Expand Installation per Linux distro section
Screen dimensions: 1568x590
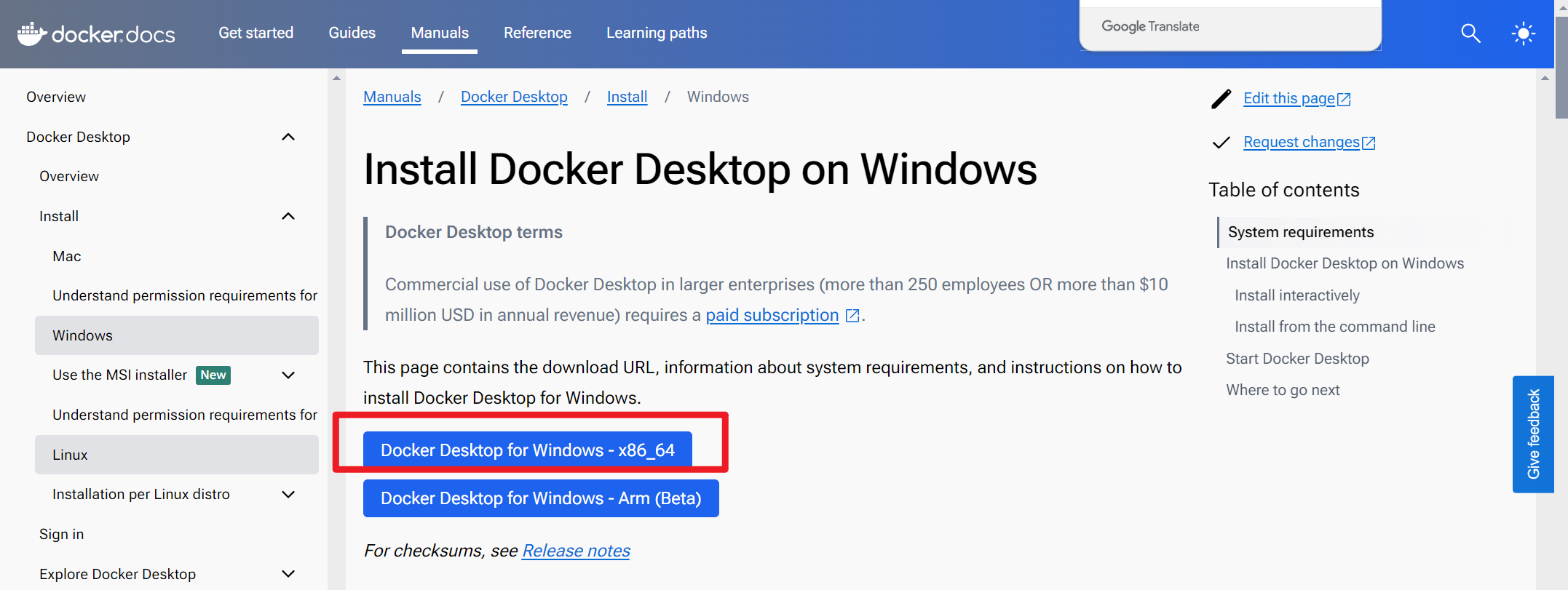pyautogui.click(x=288, y=495)
